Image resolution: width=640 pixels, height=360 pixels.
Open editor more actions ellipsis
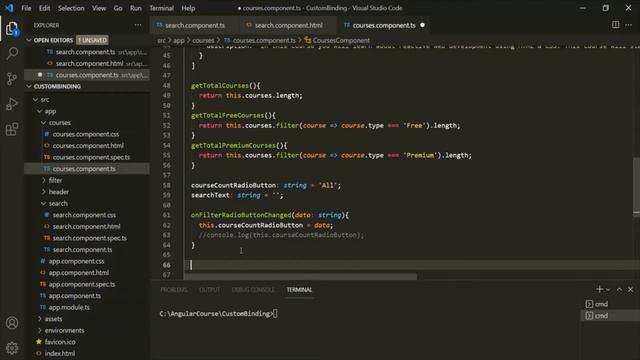(629, 25)
